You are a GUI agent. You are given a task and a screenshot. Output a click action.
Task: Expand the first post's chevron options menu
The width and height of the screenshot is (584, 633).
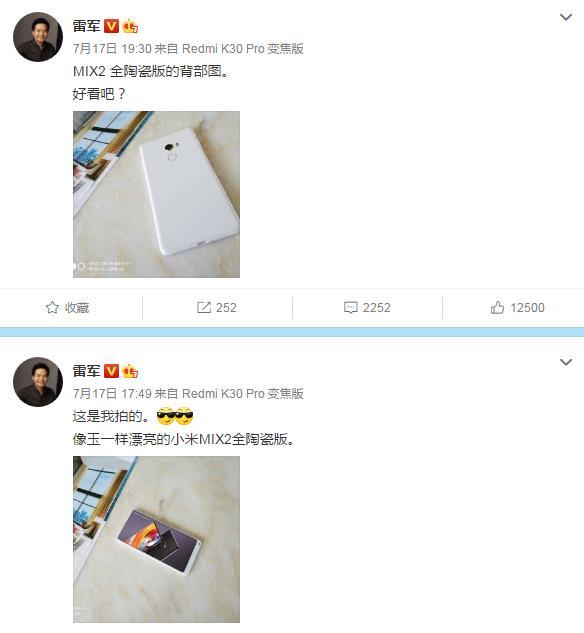tap(566, 17)
